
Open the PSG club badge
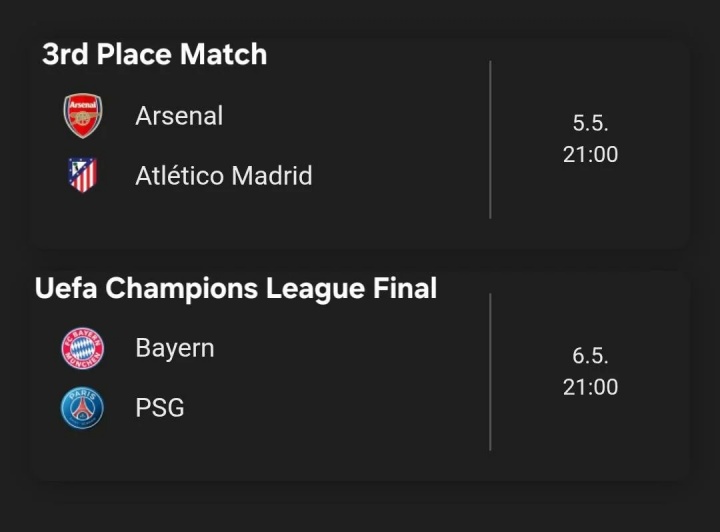click(82, 408)
